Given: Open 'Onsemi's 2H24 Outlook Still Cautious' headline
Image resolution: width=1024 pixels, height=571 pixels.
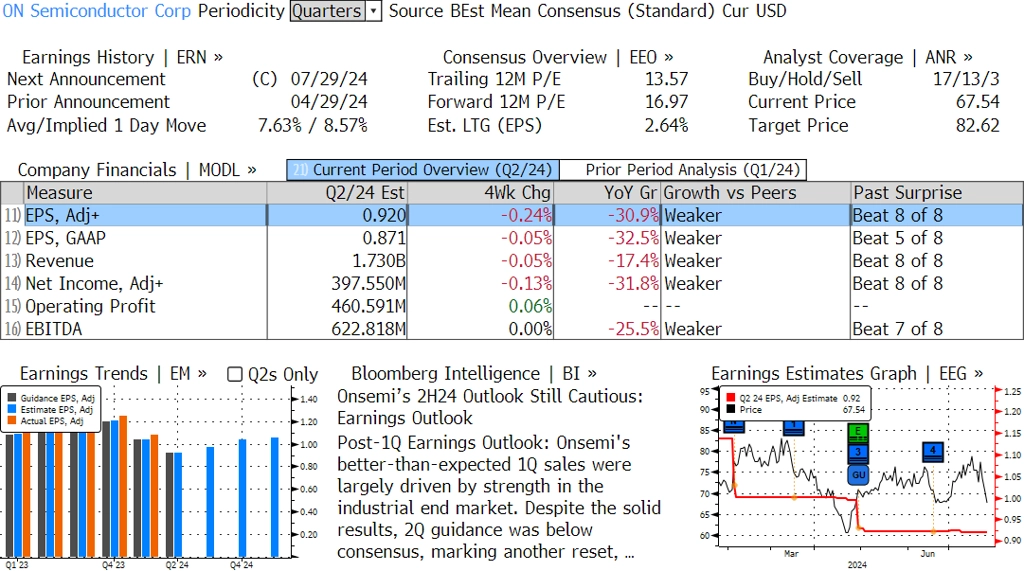Looking at the screenshot, I should [490, 407].
